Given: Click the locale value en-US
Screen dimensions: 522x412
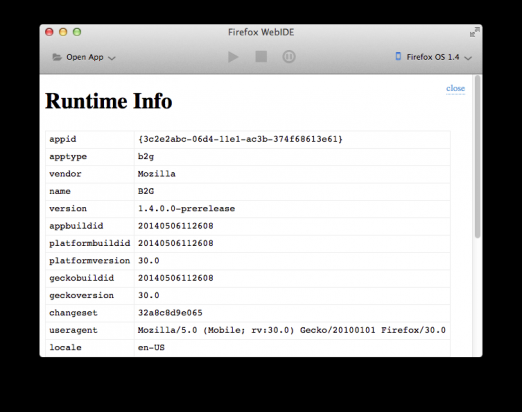Looking at the screenshot, I should pos(151,347).
